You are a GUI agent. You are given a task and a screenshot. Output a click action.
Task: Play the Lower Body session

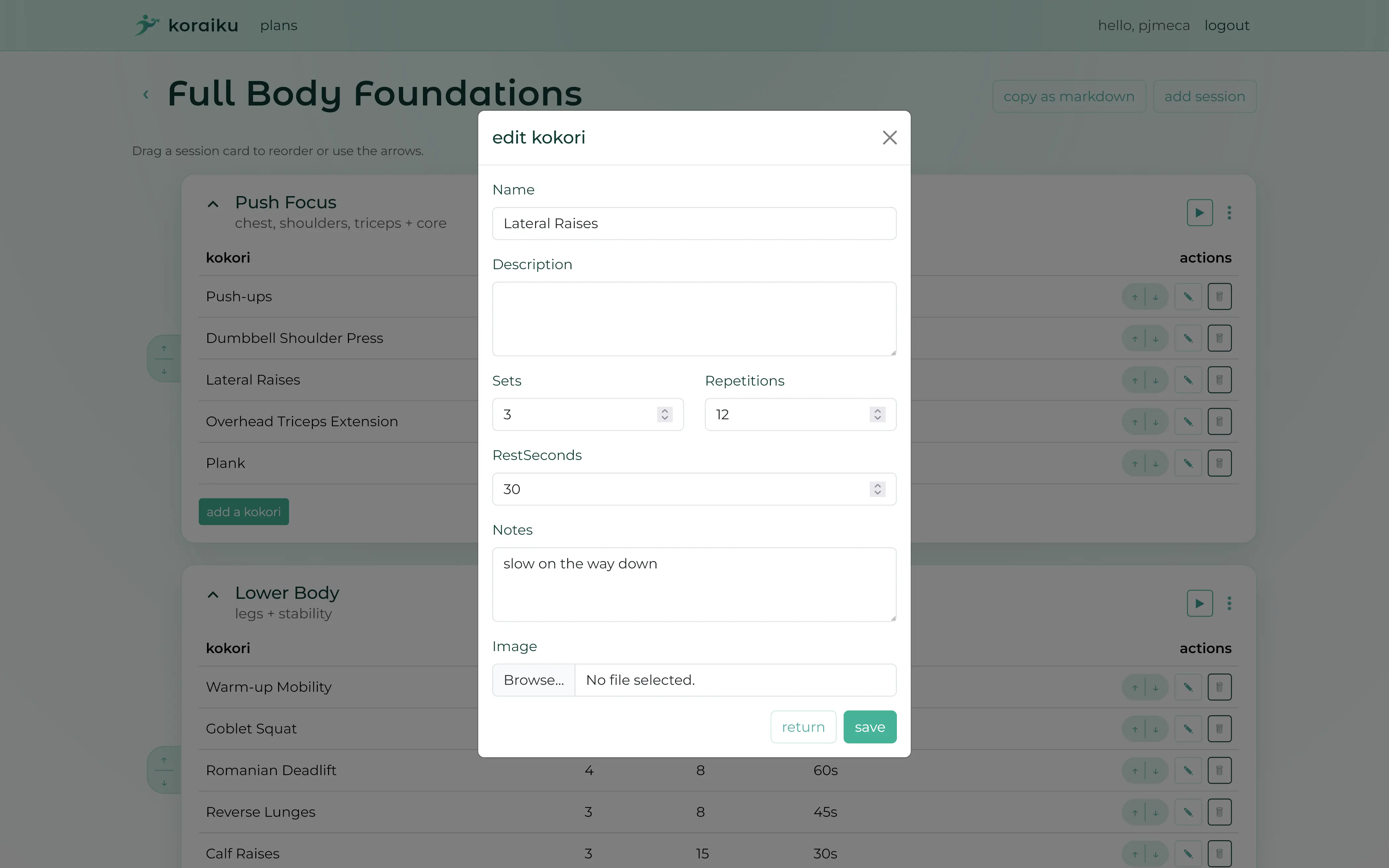1199,603
